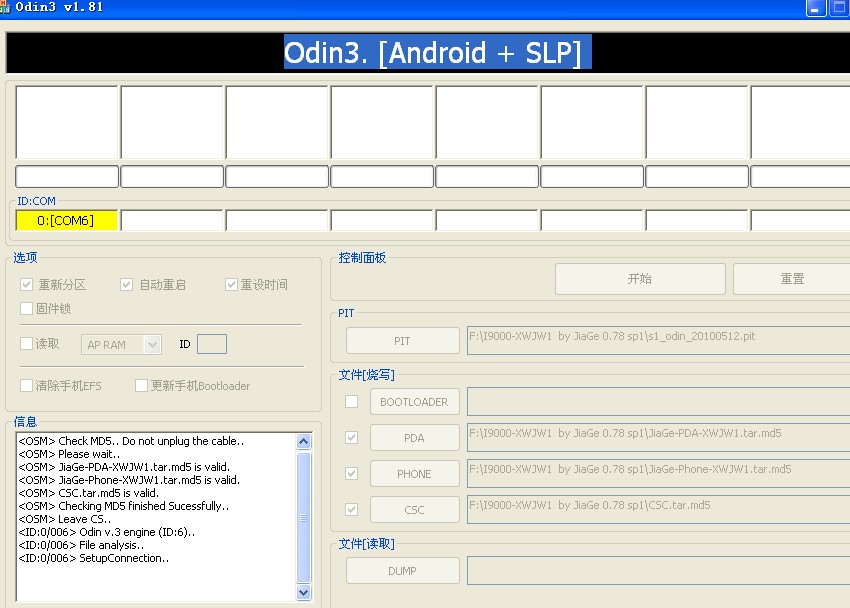This screenshot has width=850, height=608.
Task: Minimize the Odin3 window
Action: coord(816,8)
